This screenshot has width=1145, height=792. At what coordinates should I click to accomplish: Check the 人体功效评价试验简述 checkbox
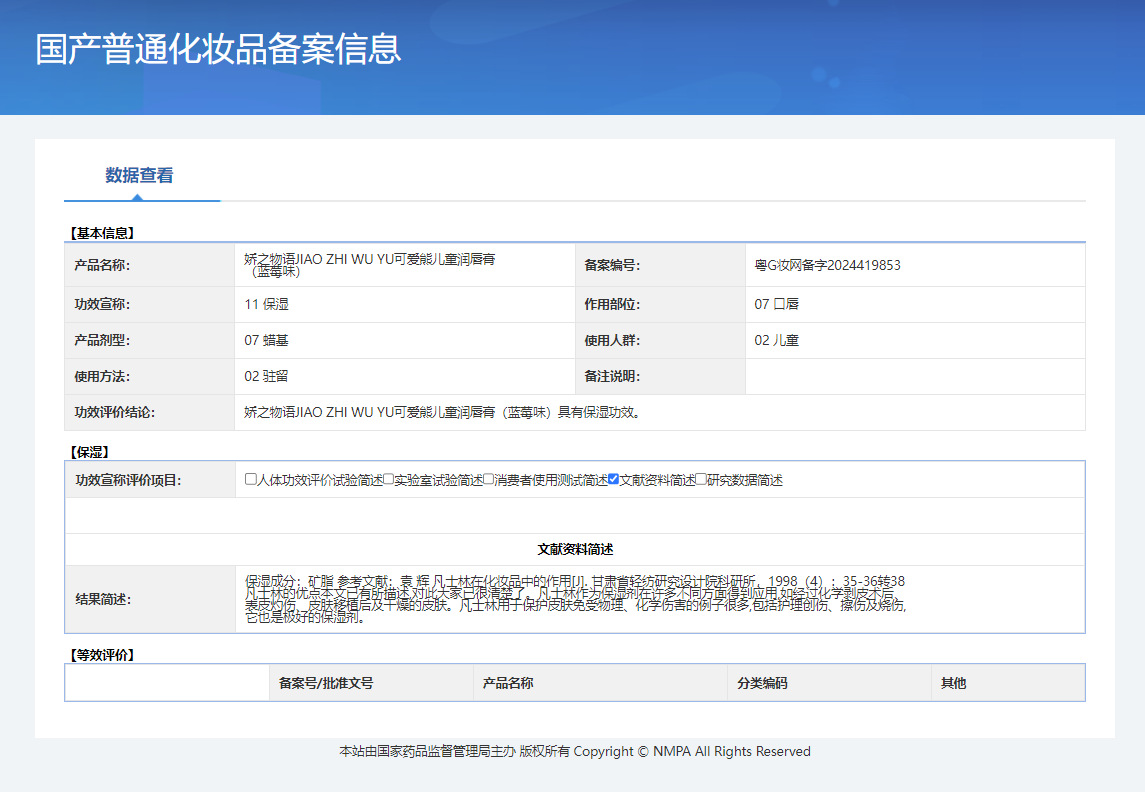pyautogui.click(x=251, y=479)
